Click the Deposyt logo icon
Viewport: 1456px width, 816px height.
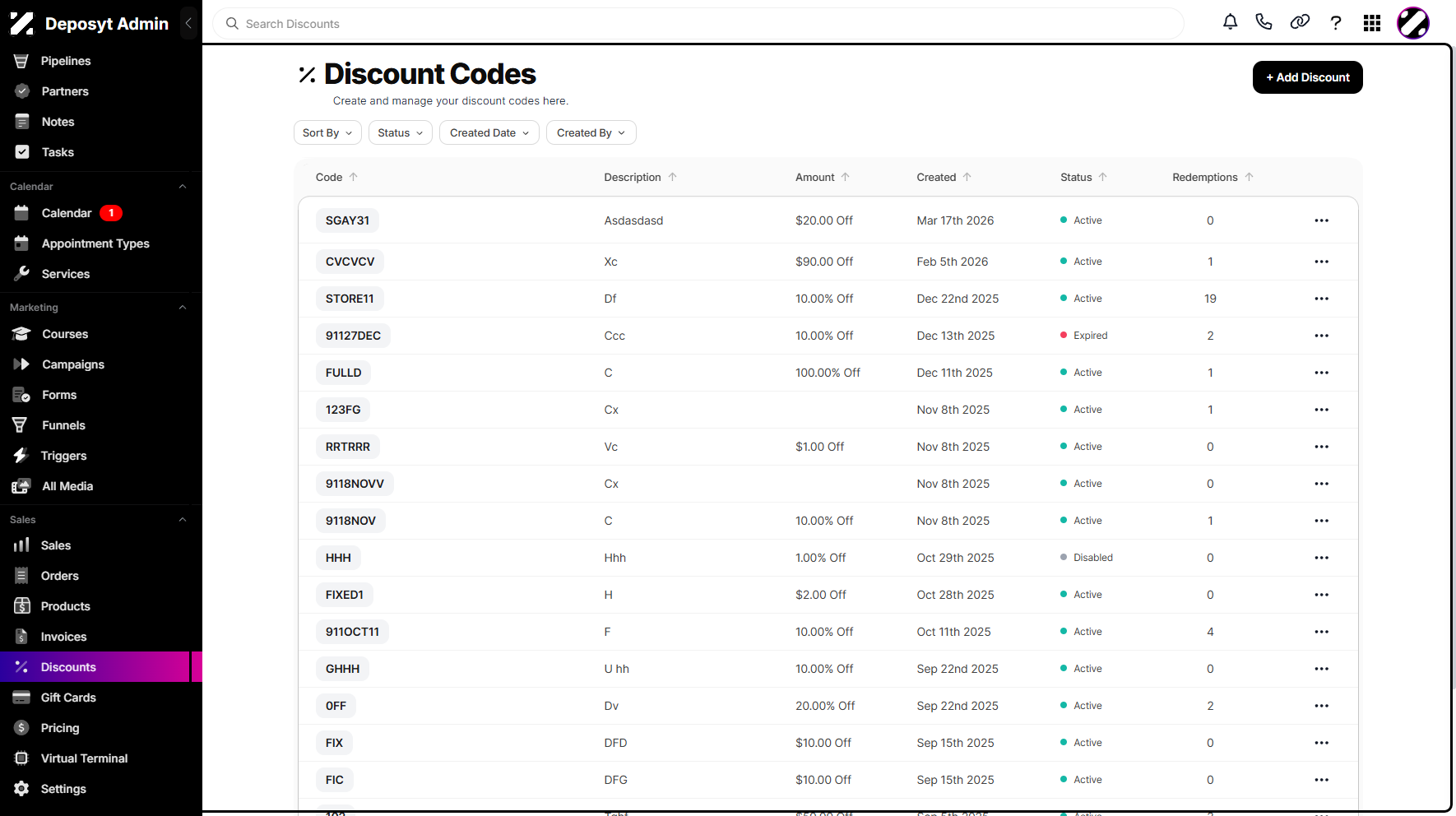(x=22, y=24)
